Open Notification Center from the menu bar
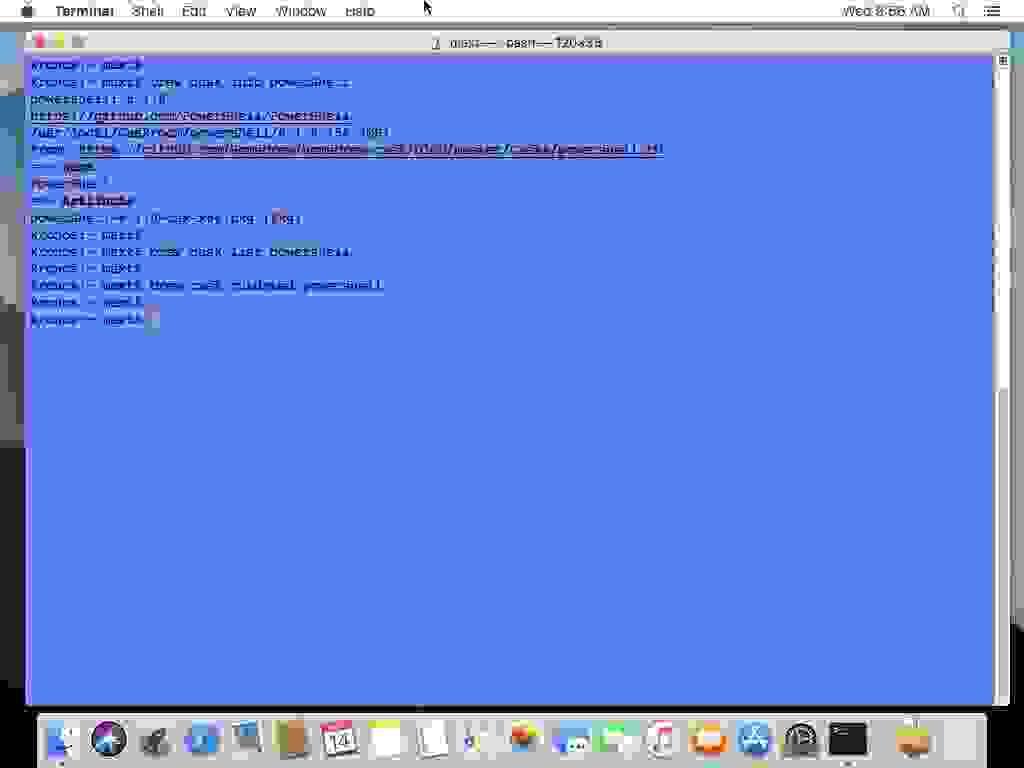The height and width of the screenshot is (768, 1024). [993, 11]
